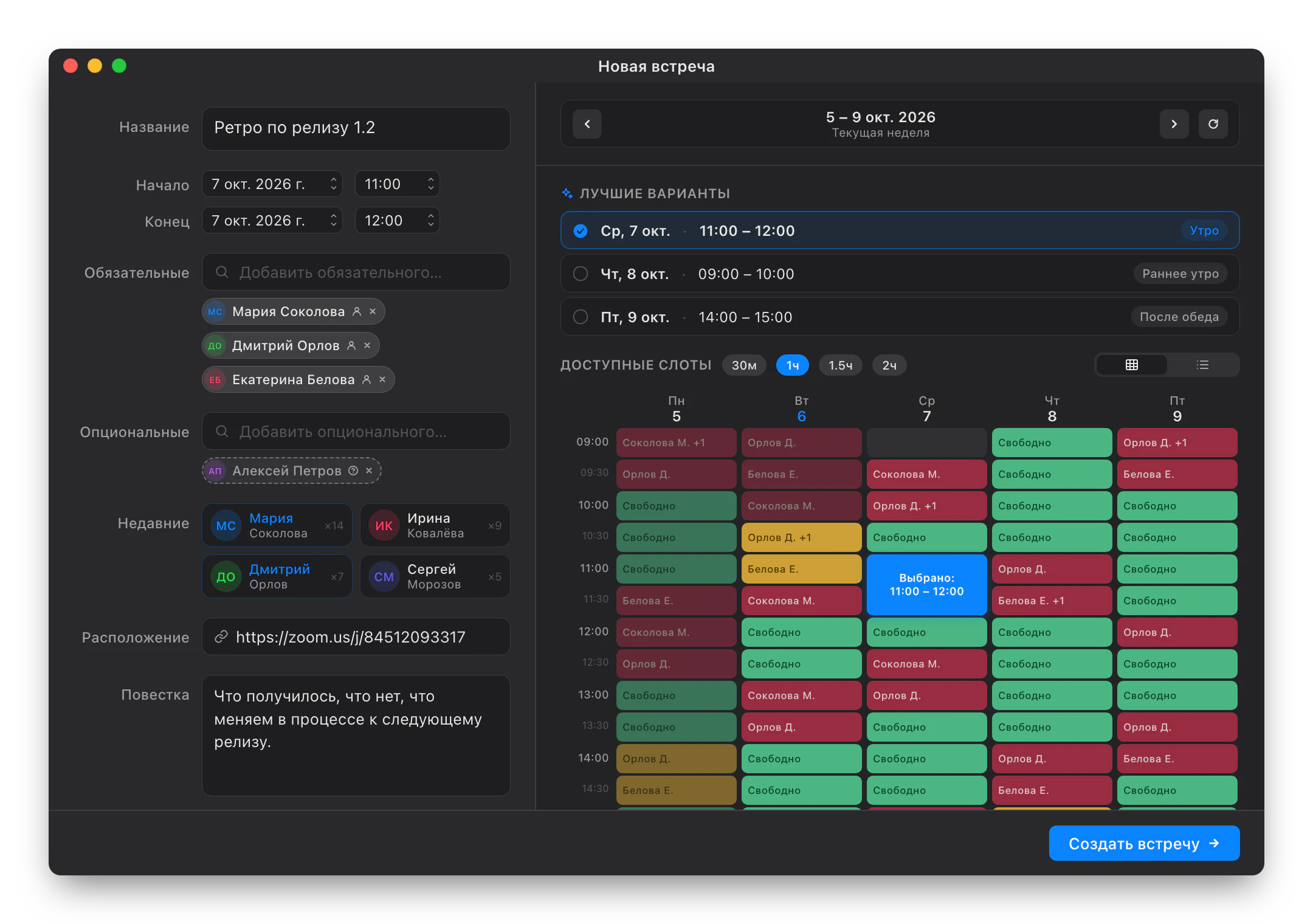The image size is (1313, 924).
Task: Go to previous week with left chevron
Action: [x=587, y=124]
